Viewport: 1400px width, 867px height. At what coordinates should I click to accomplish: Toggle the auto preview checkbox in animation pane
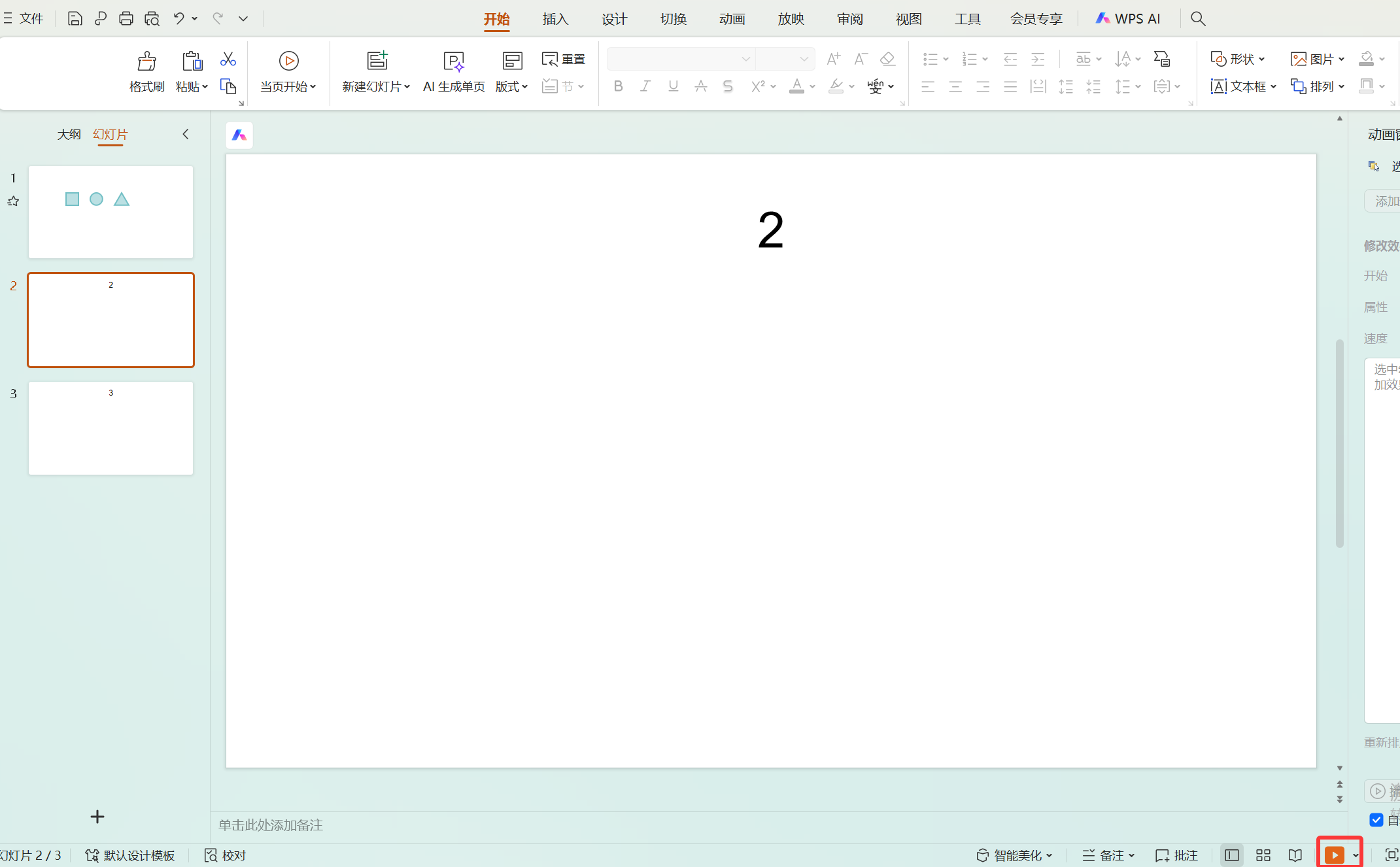click(1376, 820)
